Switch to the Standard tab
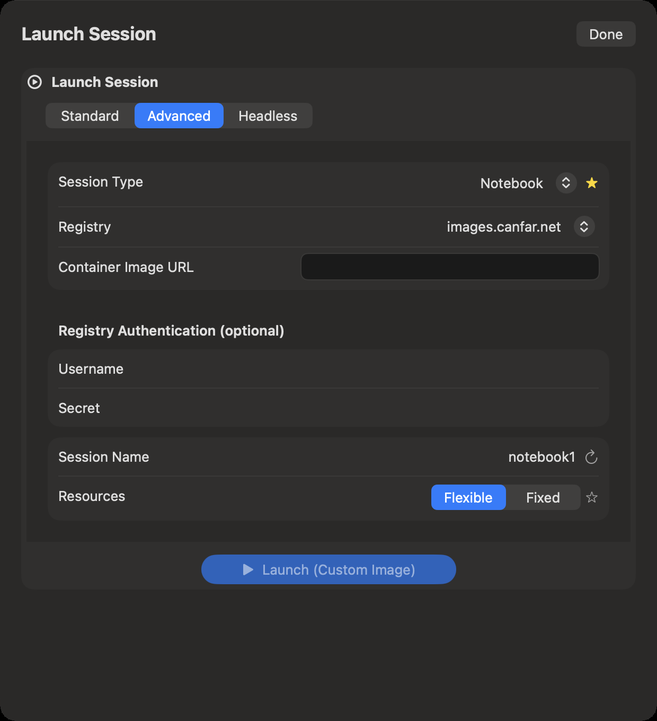 tap(90, 116)
